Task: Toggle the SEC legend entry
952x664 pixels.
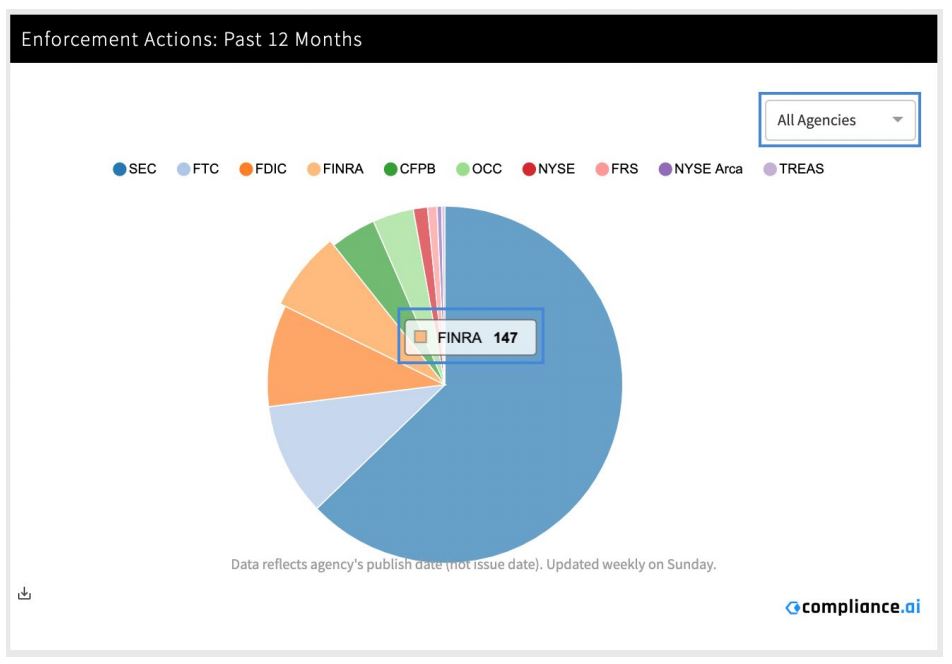Action: (135, 169)
